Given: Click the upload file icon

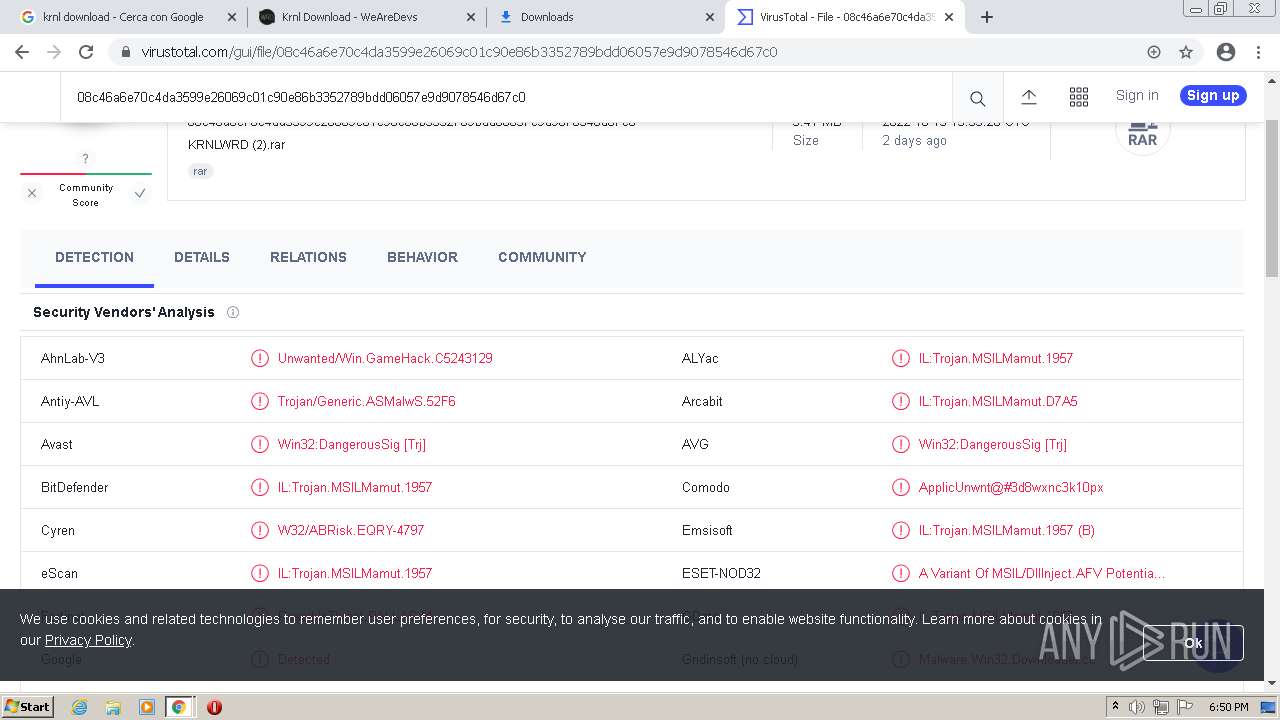Looking at the screenshot, I should [1028, 97].
